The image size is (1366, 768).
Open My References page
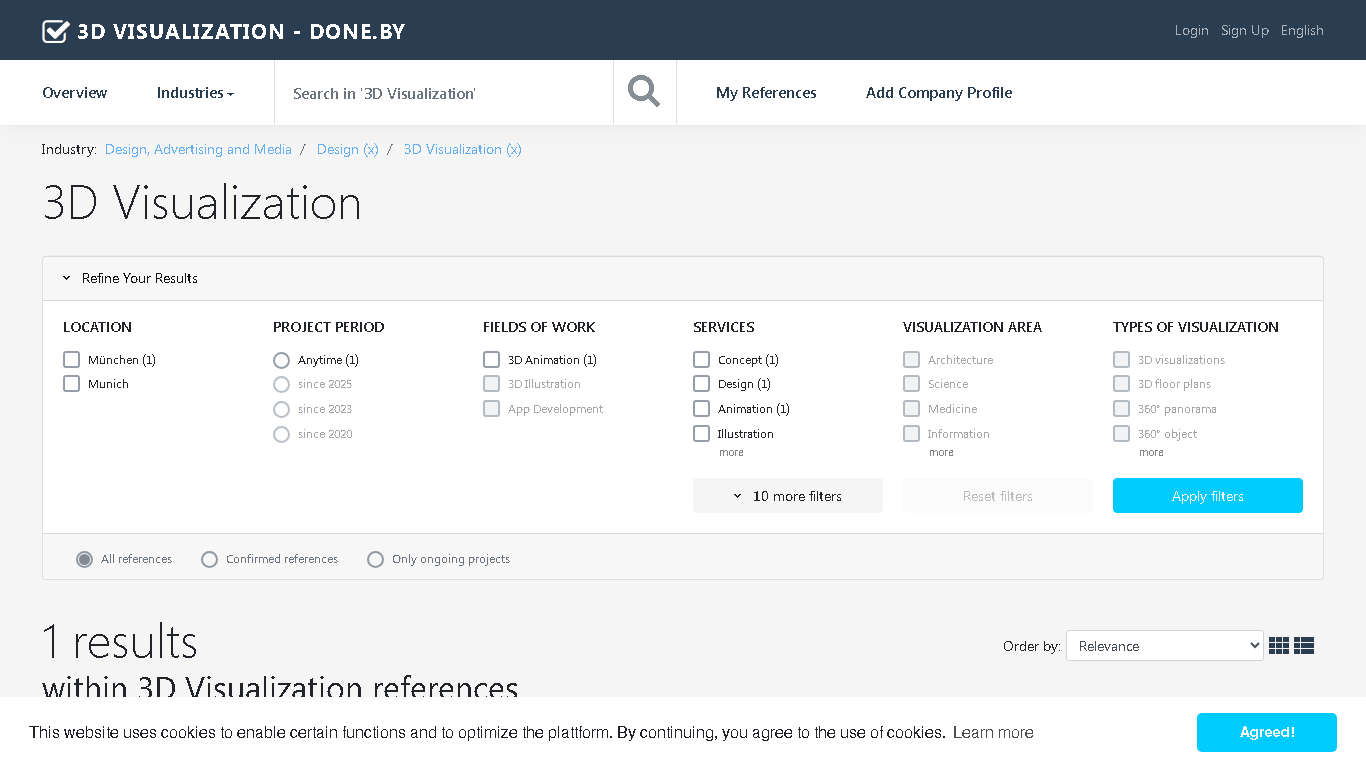point(766,92)
